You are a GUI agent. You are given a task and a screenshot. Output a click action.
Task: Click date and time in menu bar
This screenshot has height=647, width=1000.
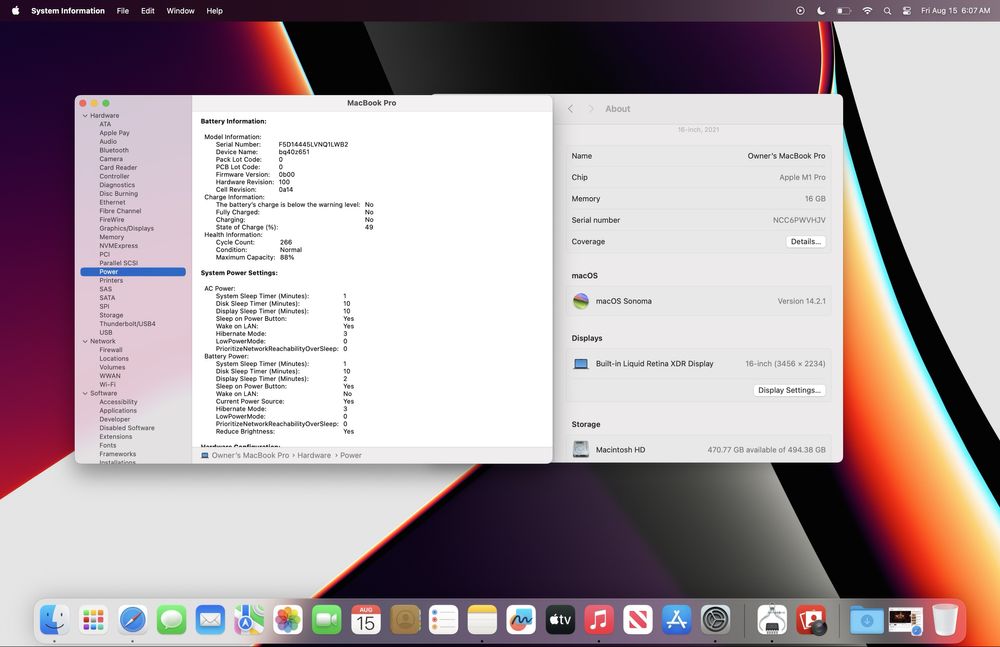[x=955, y=11]
